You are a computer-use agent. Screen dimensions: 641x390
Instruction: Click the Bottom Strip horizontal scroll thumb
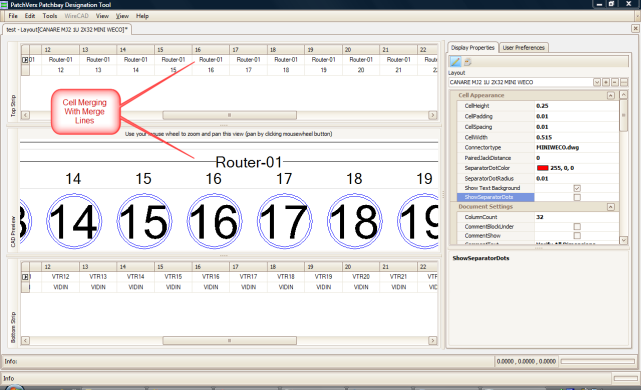(229, 341)
